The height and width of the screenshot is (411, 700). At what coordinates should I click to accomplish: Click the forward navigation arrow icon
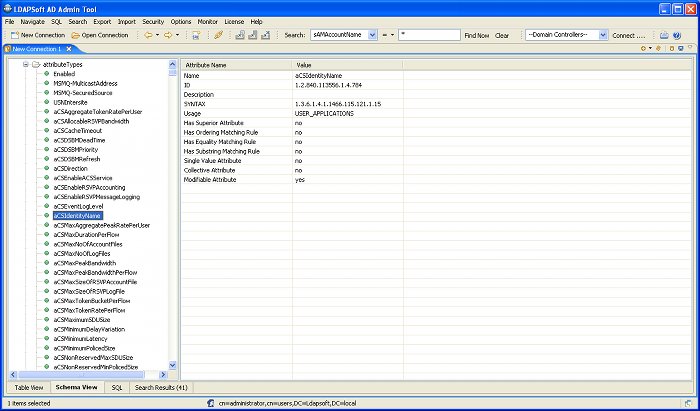168,35
